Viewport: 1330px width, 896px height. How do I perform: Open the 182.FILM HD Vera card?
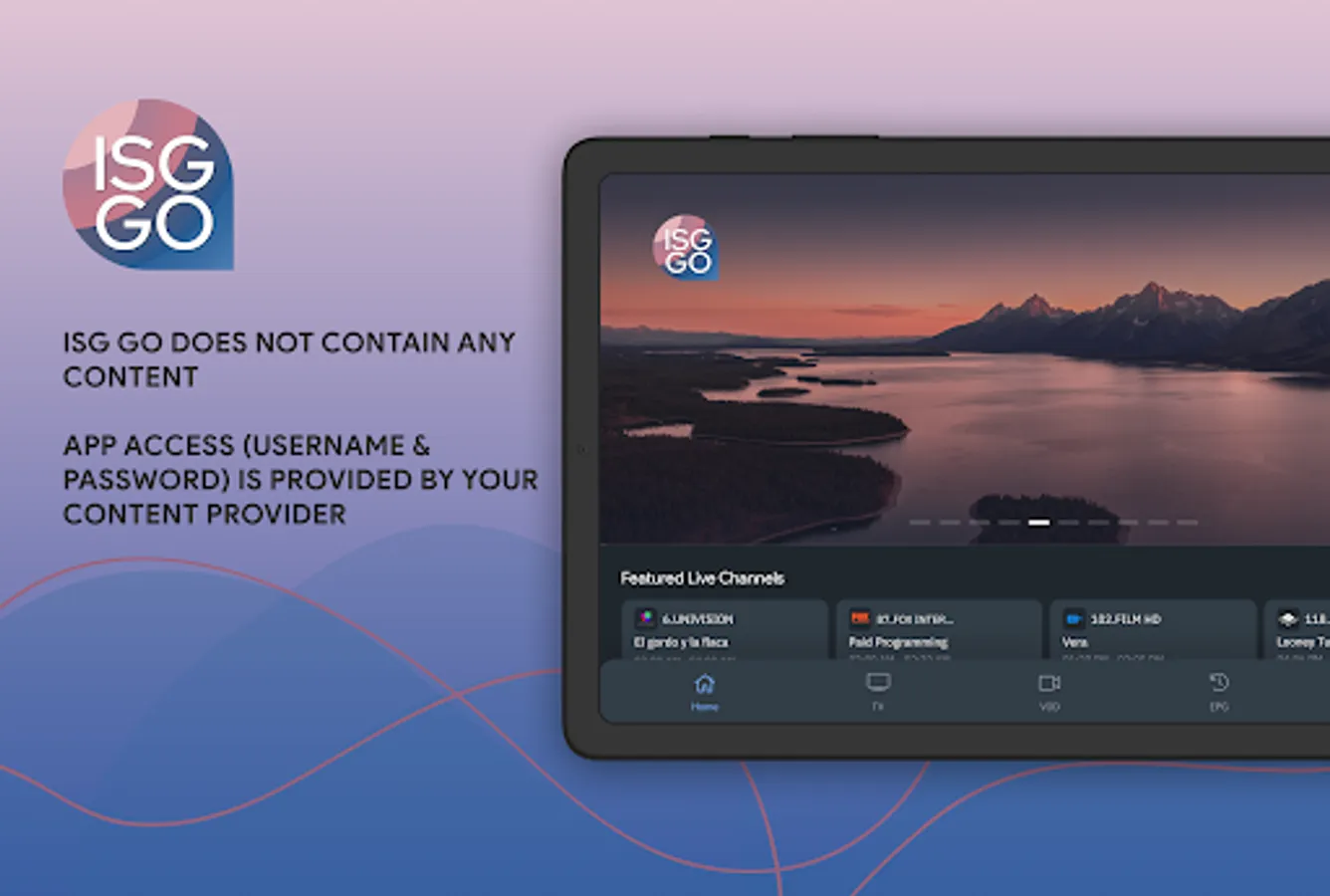tap(1153, 629)
